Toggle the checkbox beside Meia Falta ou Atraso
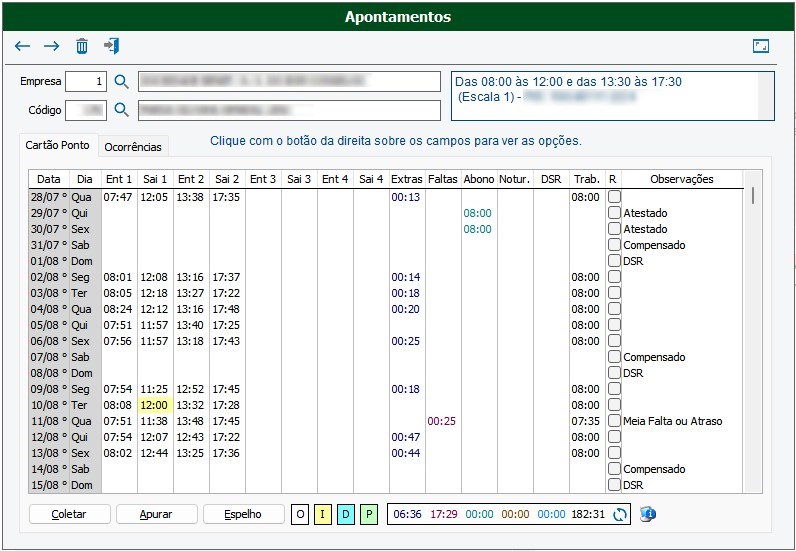Viewport: 796px width, 551px height. 614,421
